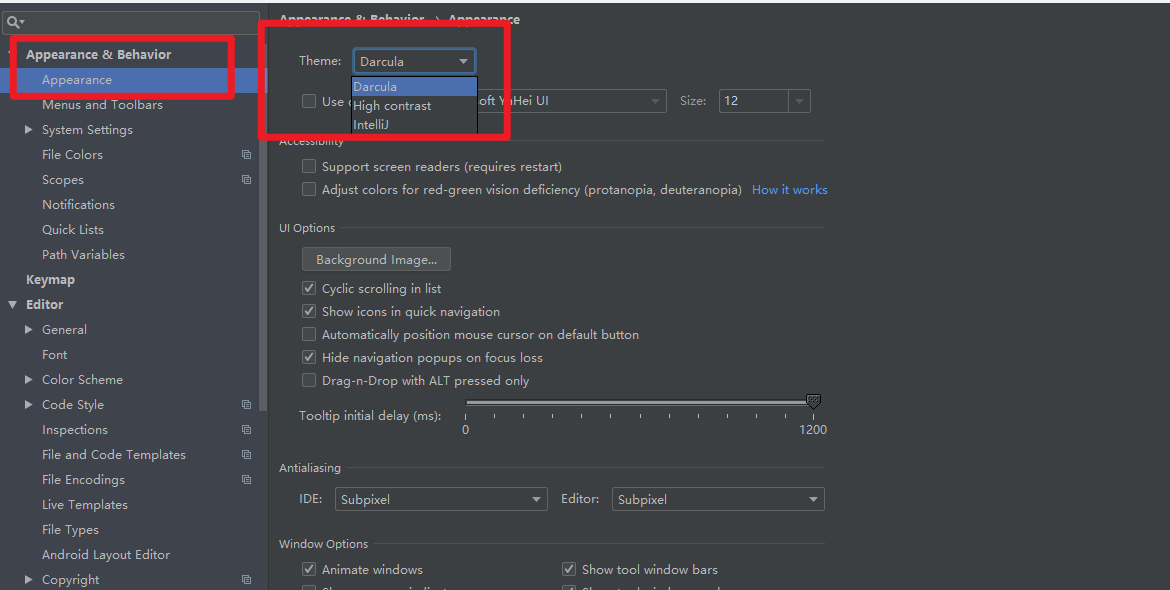Click the Background Image... button
1170x590 pixels.
pyautogui.click(x=376, y=260)
